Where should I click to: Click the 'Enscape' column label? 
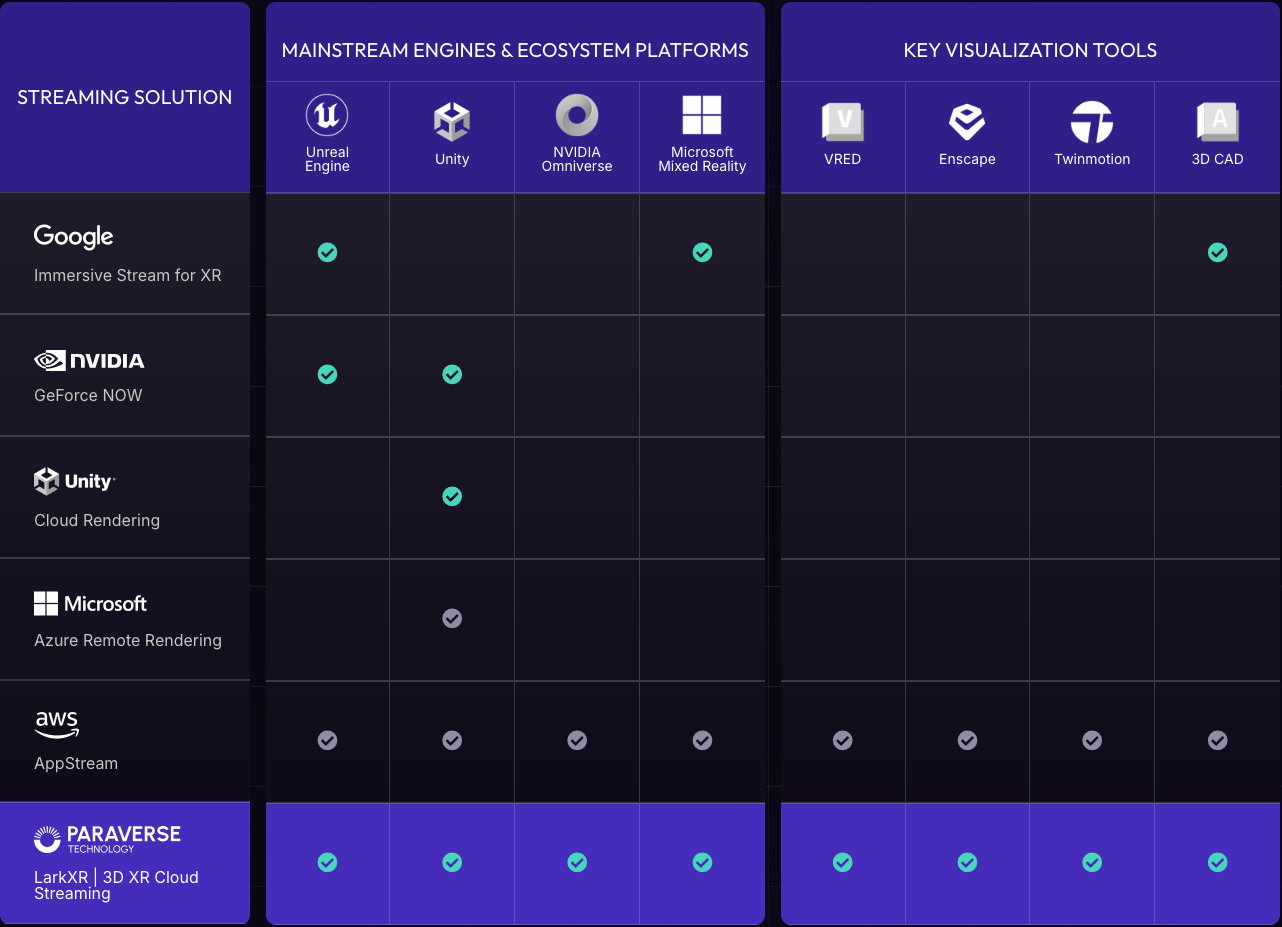coord(967,159)
